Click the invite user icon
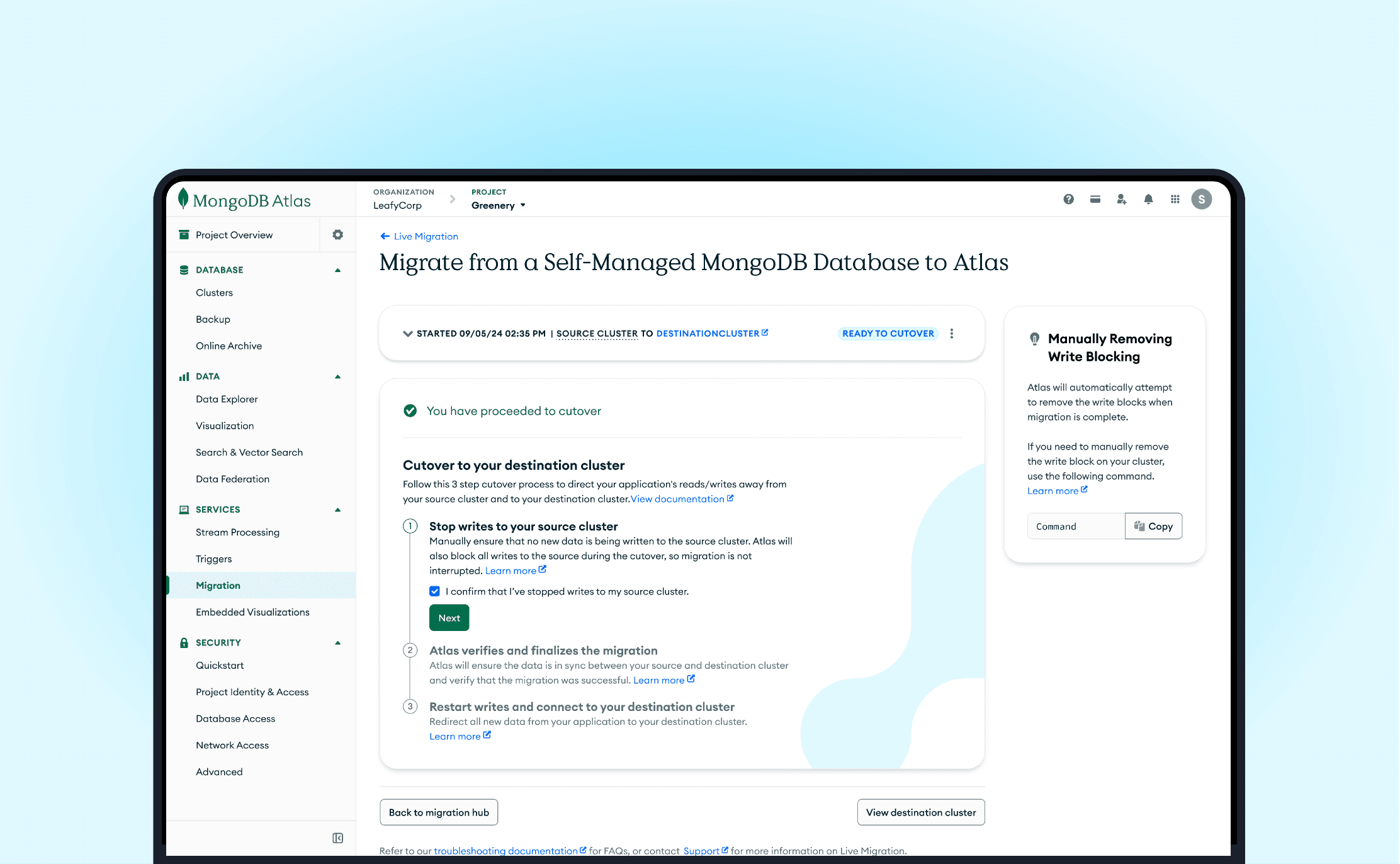The image size is (1400, 864). point(1121,199)
